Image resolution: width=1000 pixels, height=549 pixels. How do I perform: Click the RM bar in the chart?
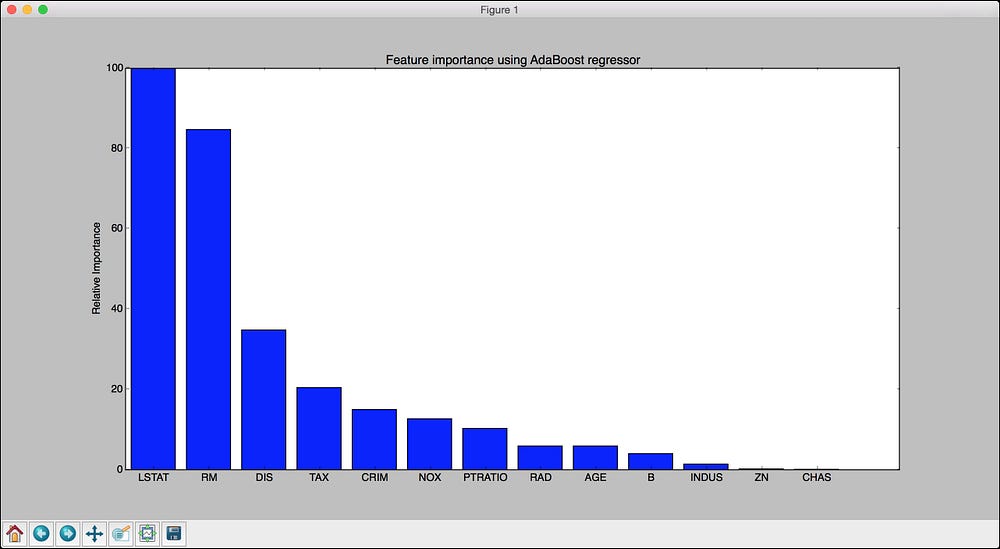[209, 299]
